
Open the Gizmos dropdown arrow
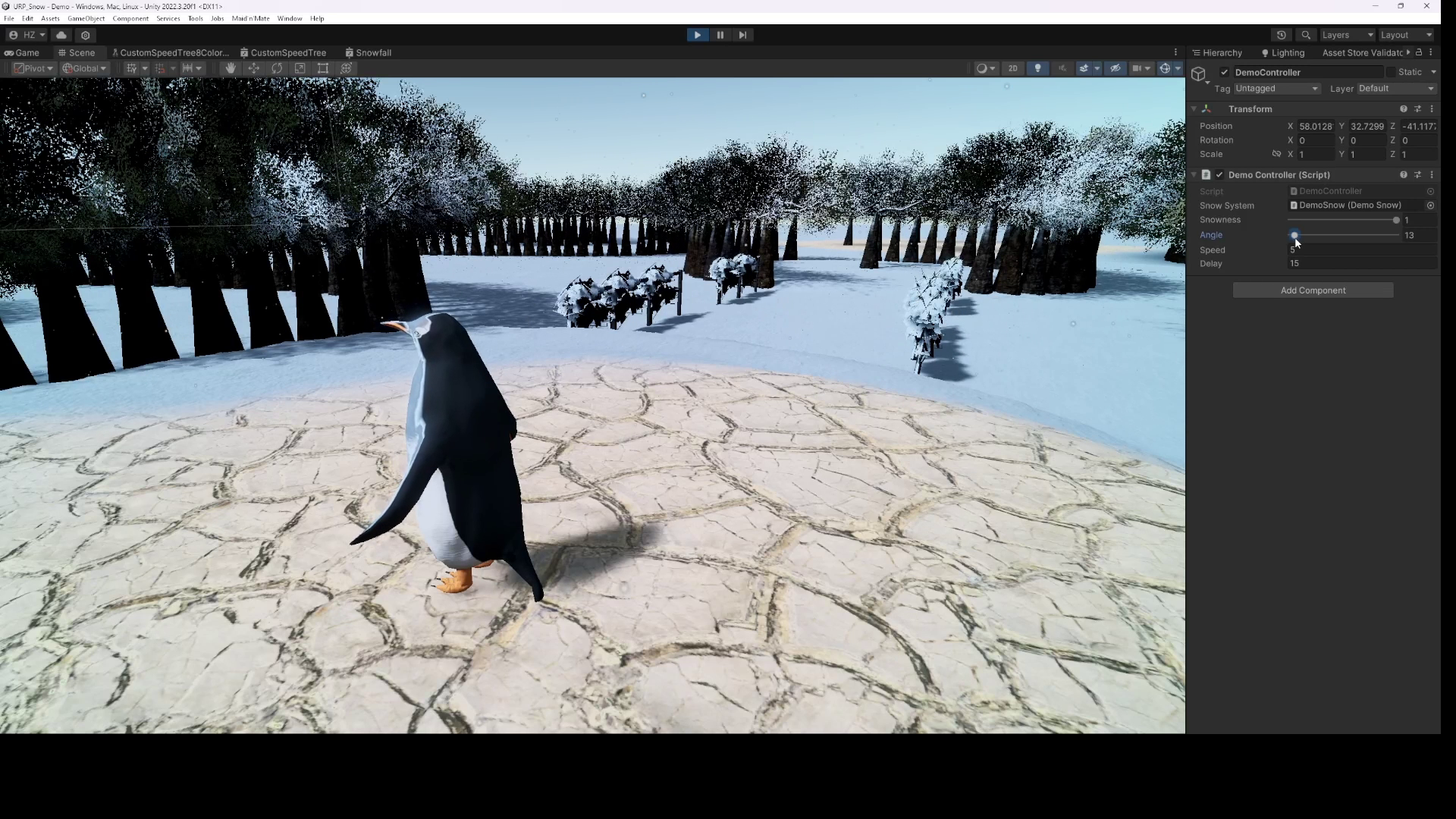click(x=1178, y=68)
